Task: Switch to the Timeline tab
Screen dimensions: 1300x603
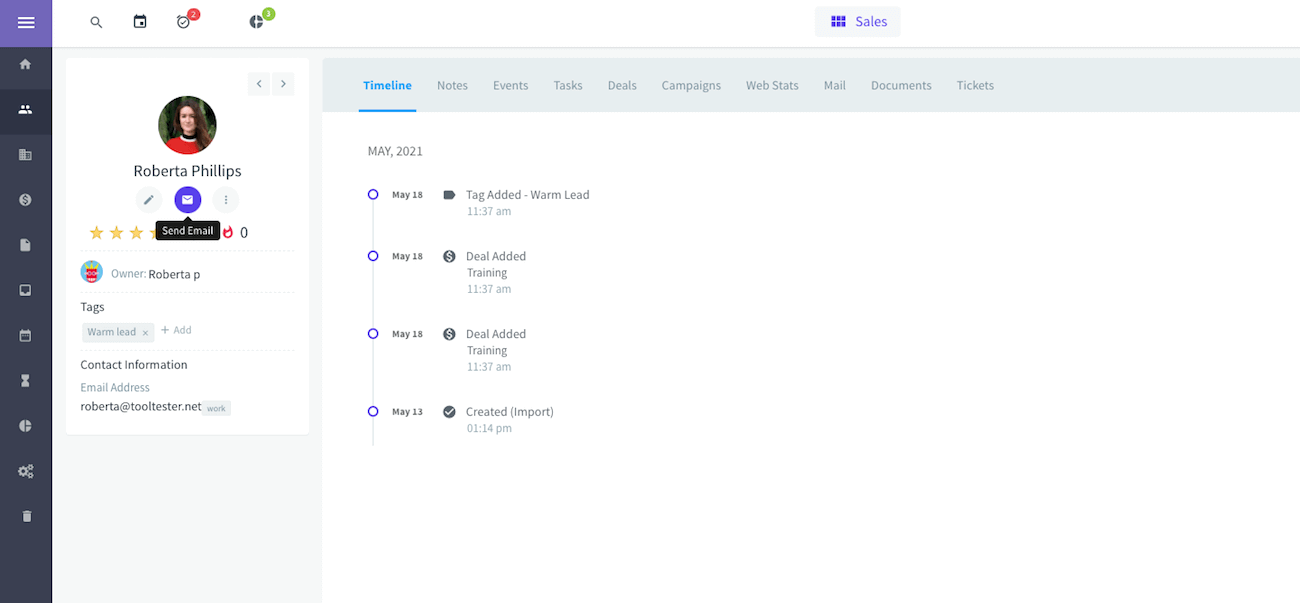Action: pyautogui.click(x=387, y=85)
